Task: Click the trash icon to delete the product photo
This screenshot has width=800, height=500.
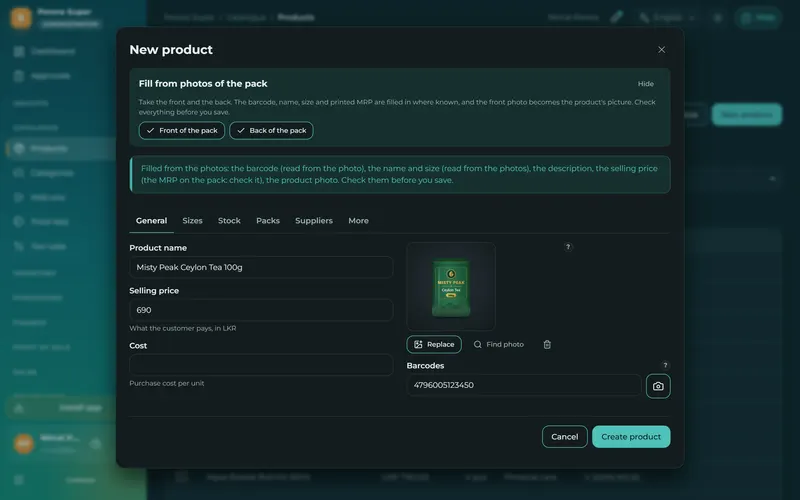Action: 547,344
